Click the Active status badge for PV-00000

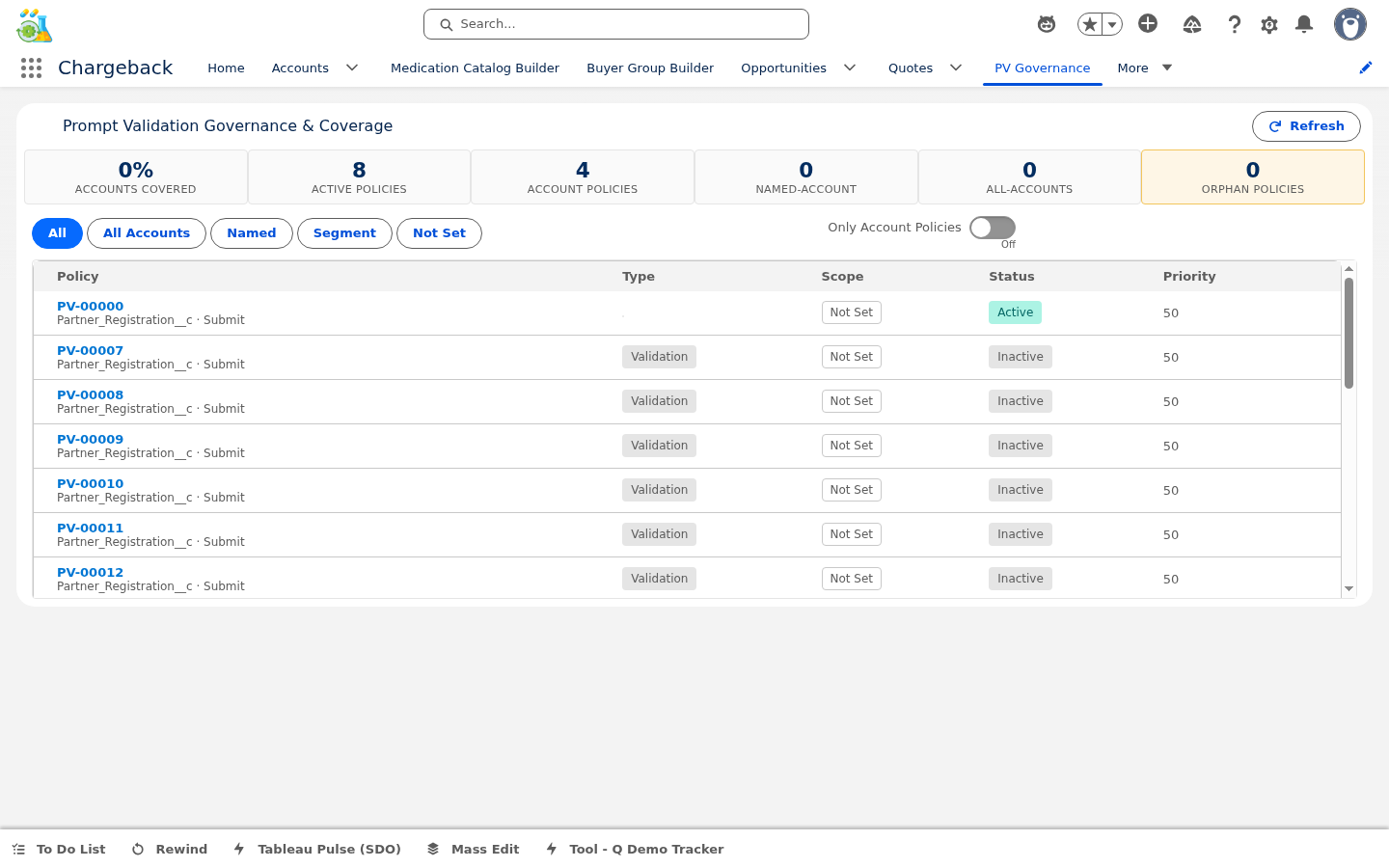(1015, 312)
